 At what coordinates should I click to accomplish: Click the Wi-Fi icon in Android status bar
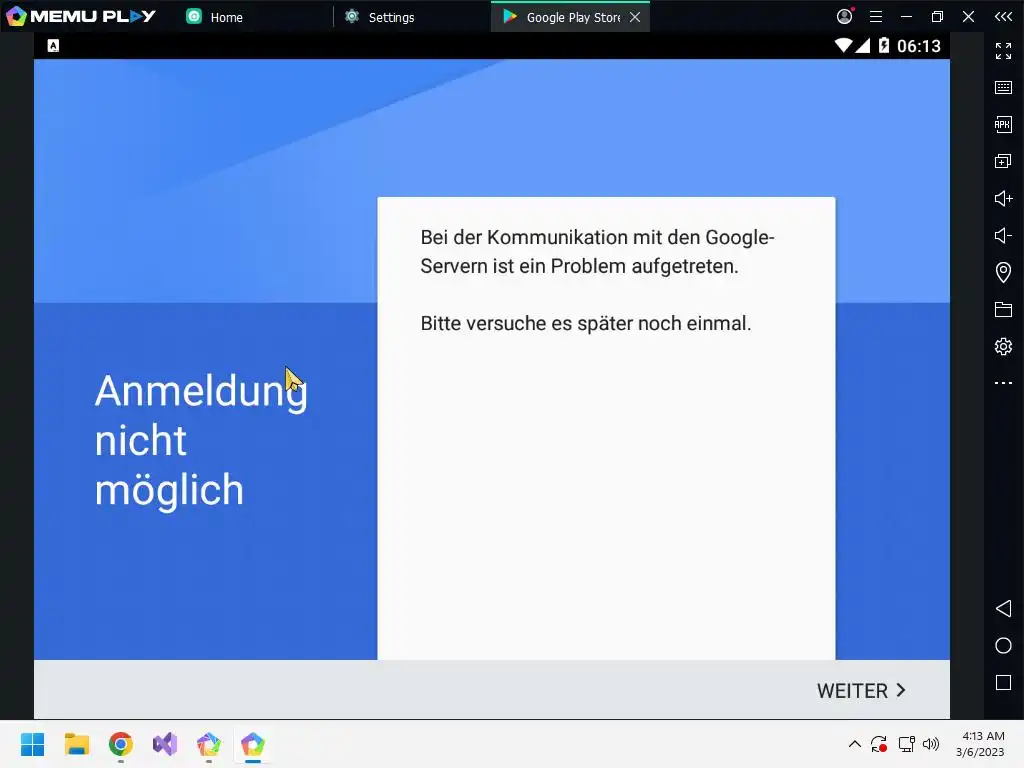click(x=843, y=45)
